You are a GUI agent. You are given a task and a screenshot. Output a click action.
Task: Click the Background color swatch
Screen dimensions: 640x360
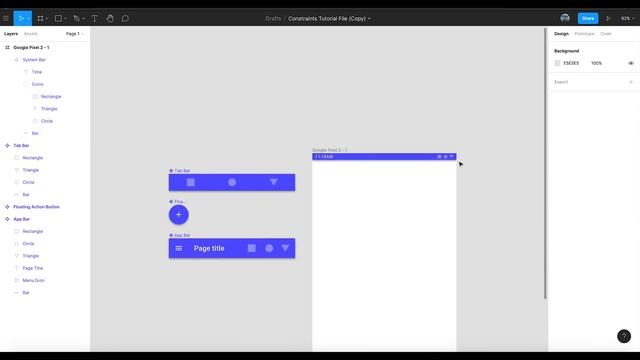point(558,63)
